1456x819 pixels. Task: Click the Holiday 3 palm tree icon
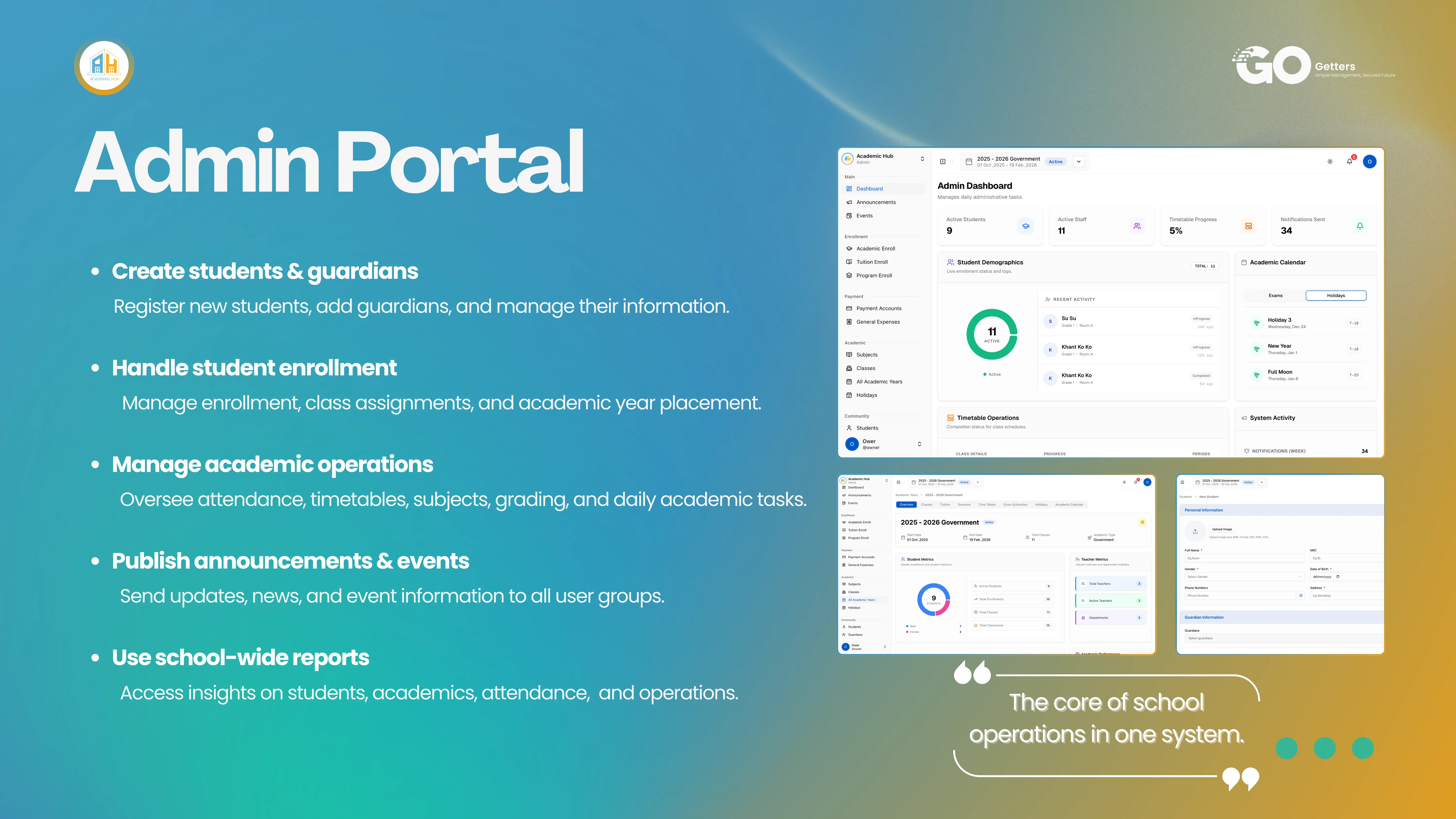(1257, 323)
